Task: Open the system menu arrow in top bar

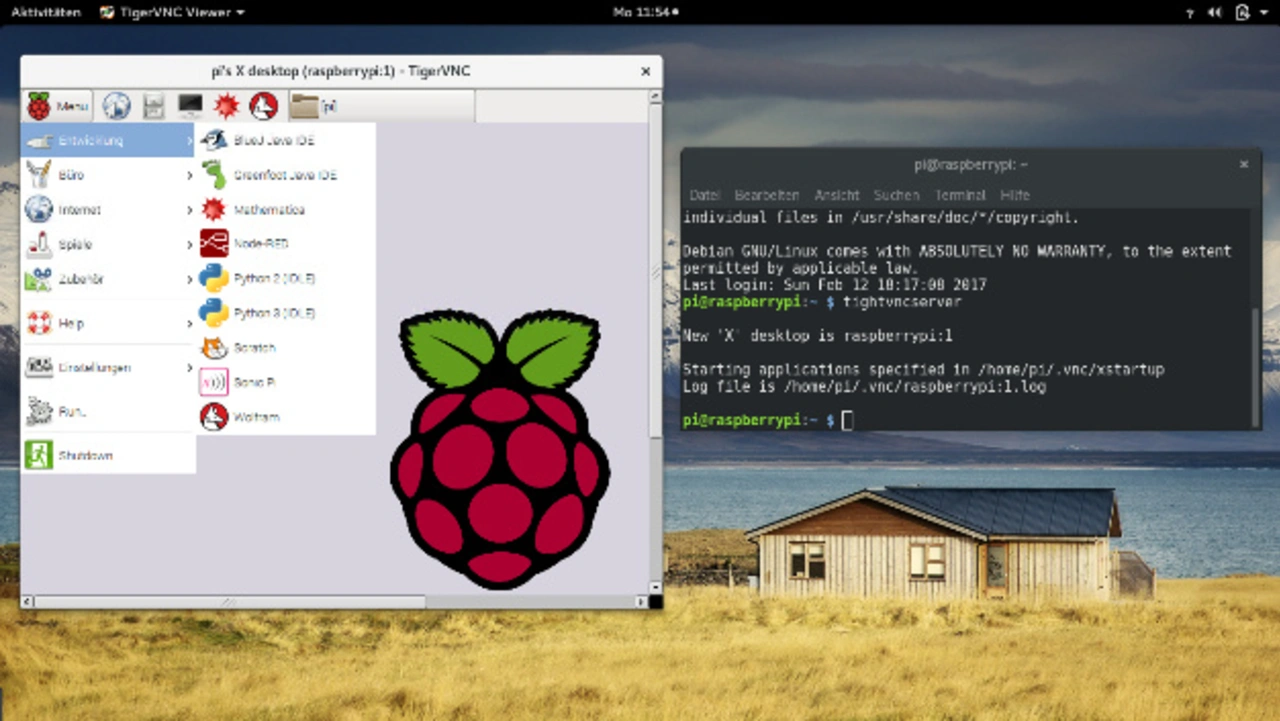Action: pyautogui.click(x=1265, y=12)
